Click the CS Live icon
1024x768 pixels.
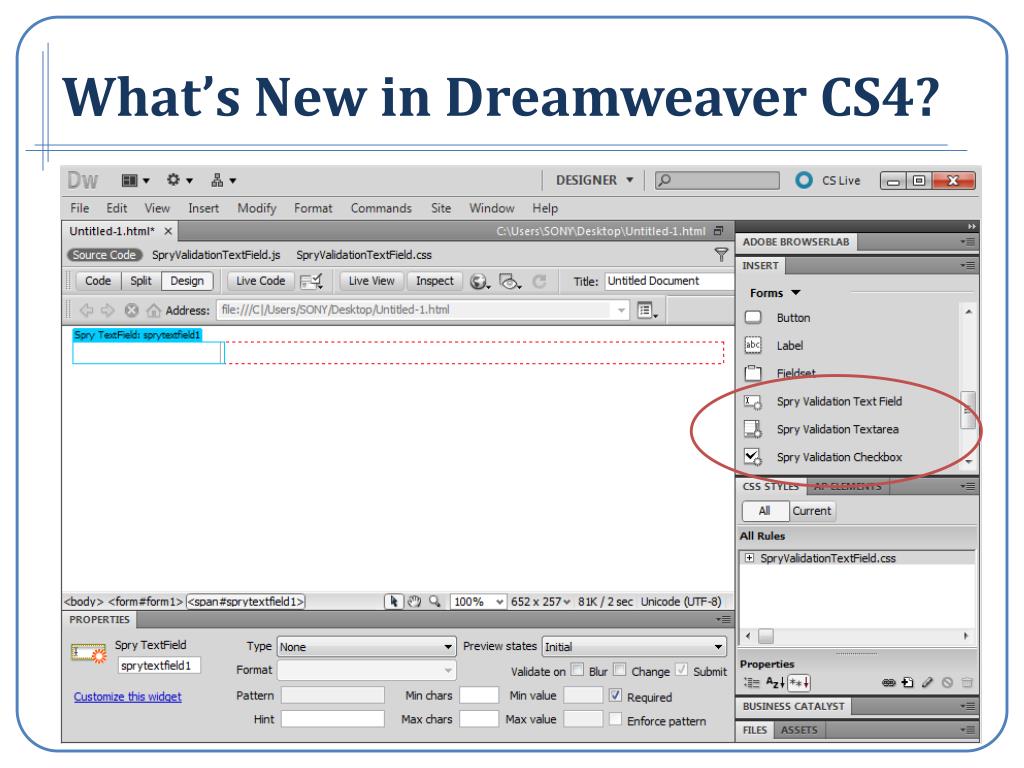coord(804,180)
